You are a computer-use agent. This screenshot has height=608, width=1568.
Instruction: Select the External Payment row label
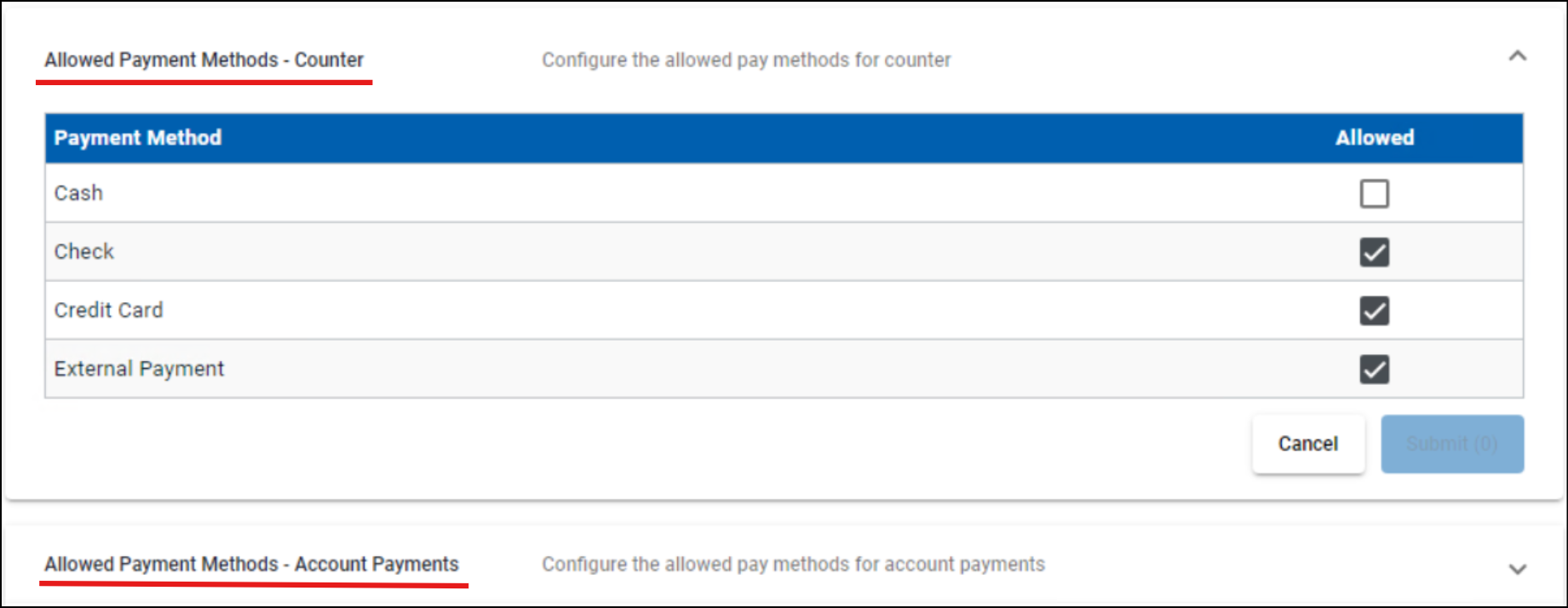point(139,370)
